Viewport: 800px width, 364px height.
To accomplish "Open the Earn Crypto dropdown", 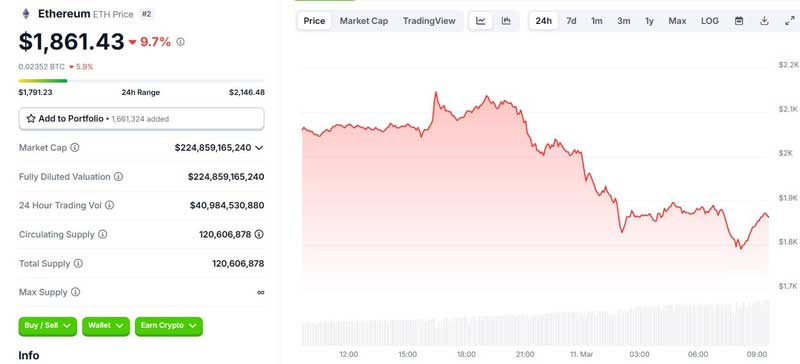I will coord(169,326).
